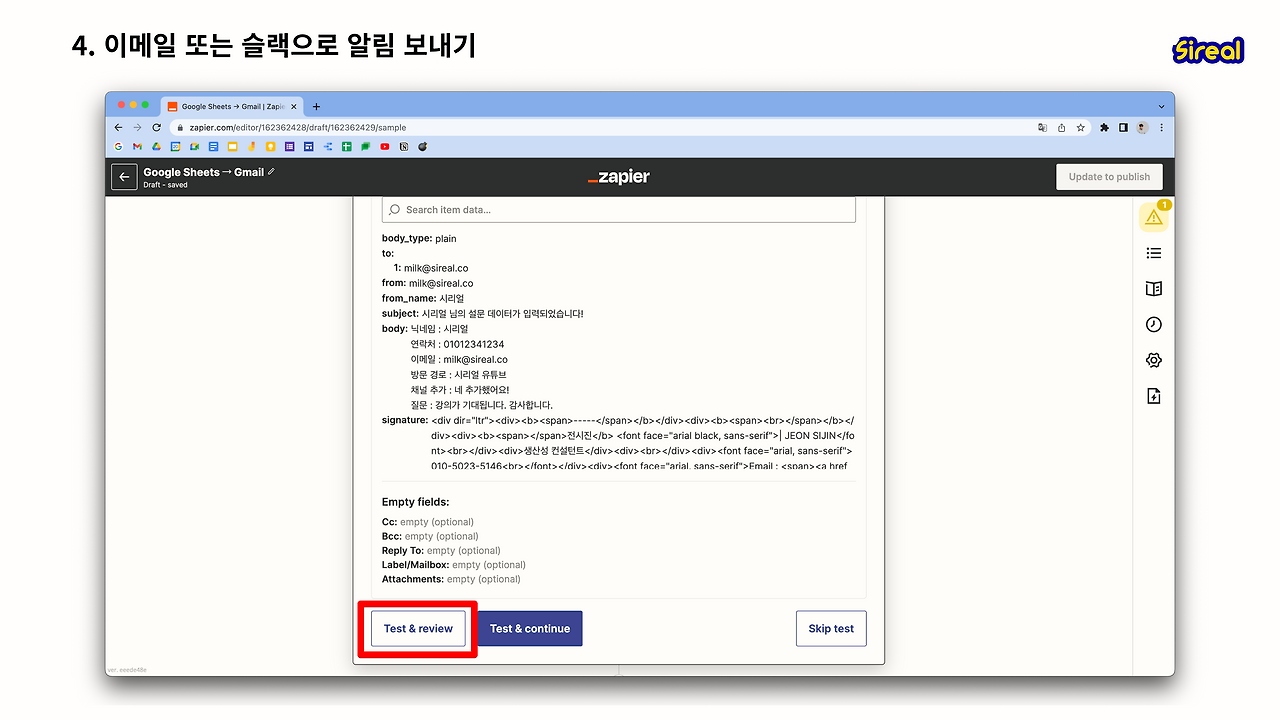Open Chrome profile avatar
The height and width of the screenshot is (720, 1280).
(1142, 128)
